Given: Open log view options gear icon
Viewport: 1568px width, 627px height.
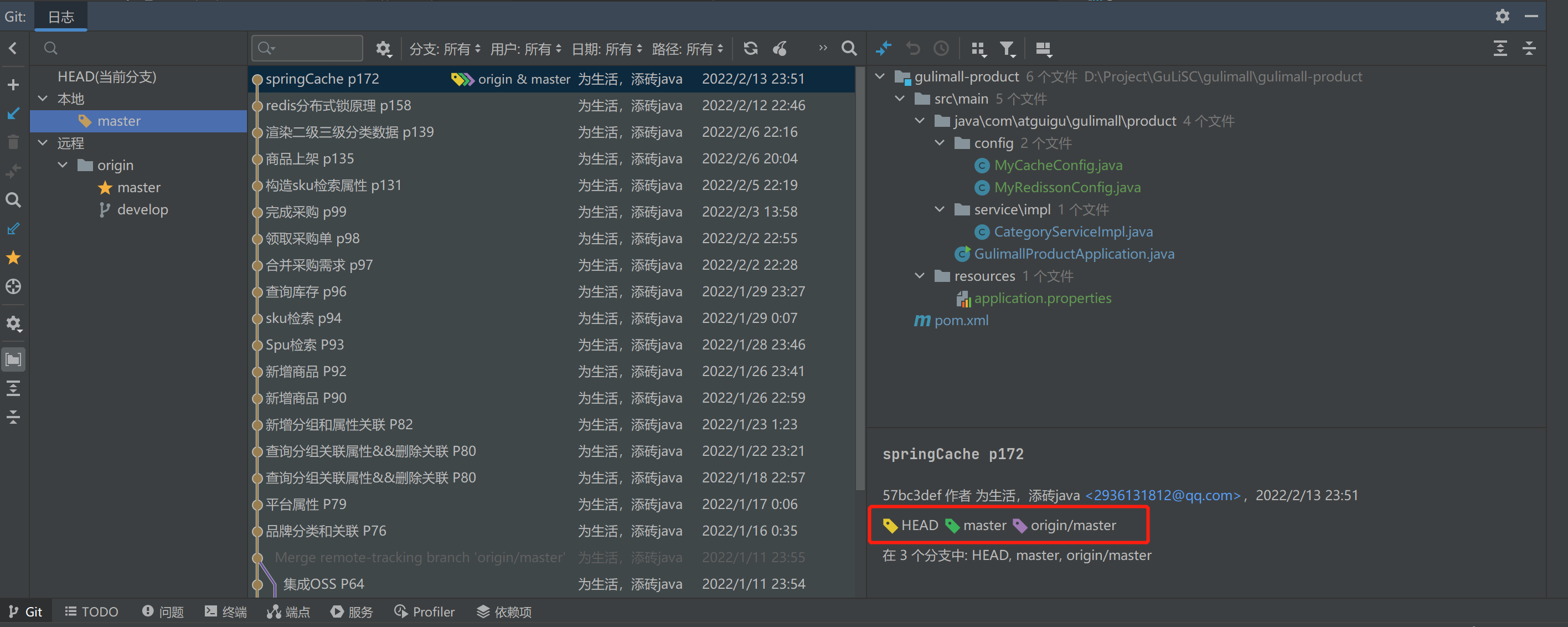Looking at the screenshot, I should pos(384,49).
